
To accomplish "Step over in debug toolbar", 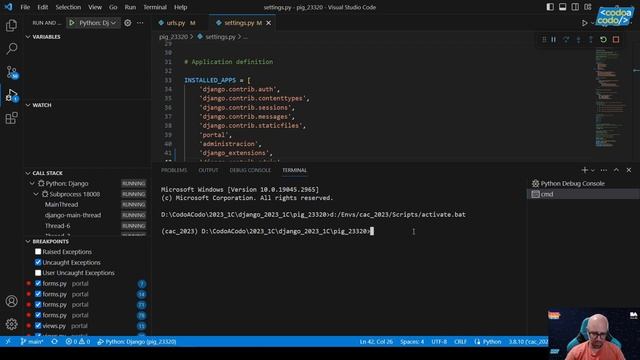I will [x=566, y=40].
